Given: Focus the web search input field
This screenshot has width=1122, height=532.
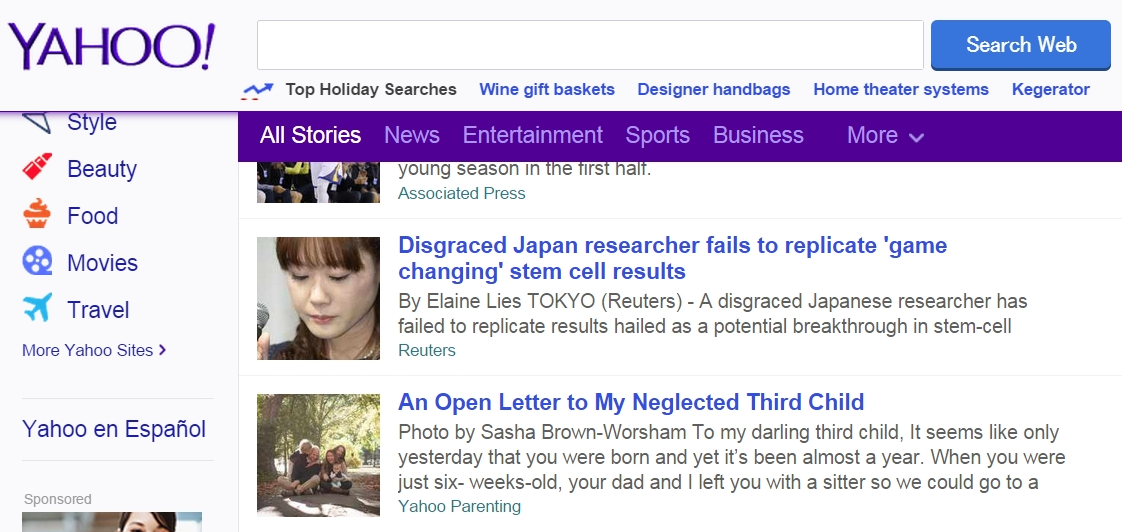Looking at the screenshot, I should click(x=590, y=45).
